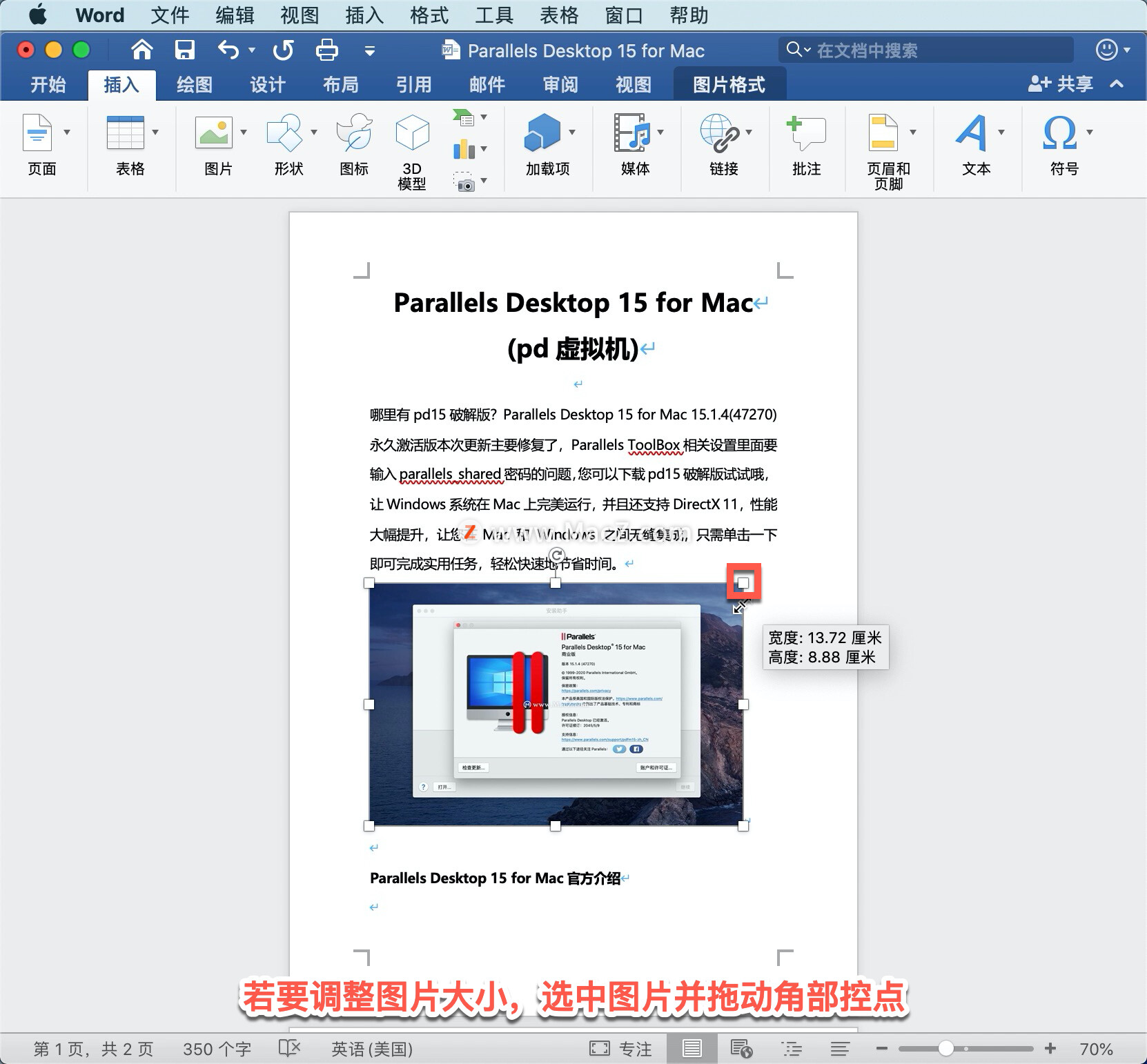Click the Text A icon
Viewport: 1147px width, 1064px height.
point(972,132)
